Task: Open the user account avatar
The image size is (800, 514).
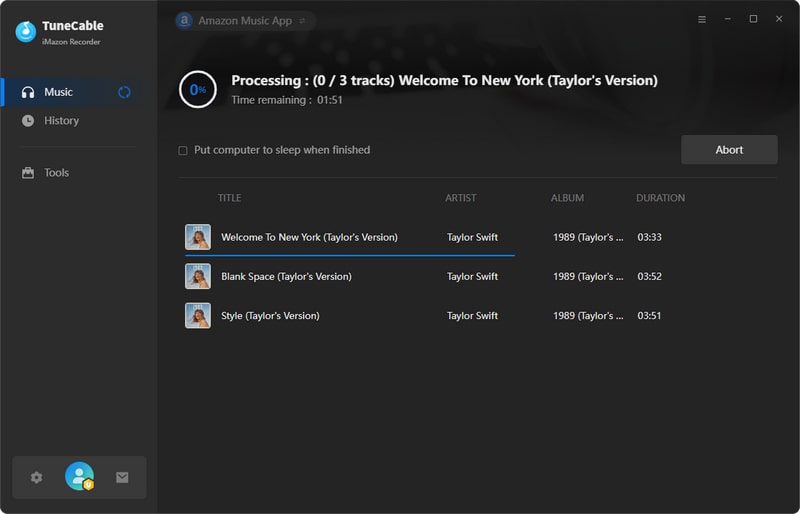Action: 80,476
